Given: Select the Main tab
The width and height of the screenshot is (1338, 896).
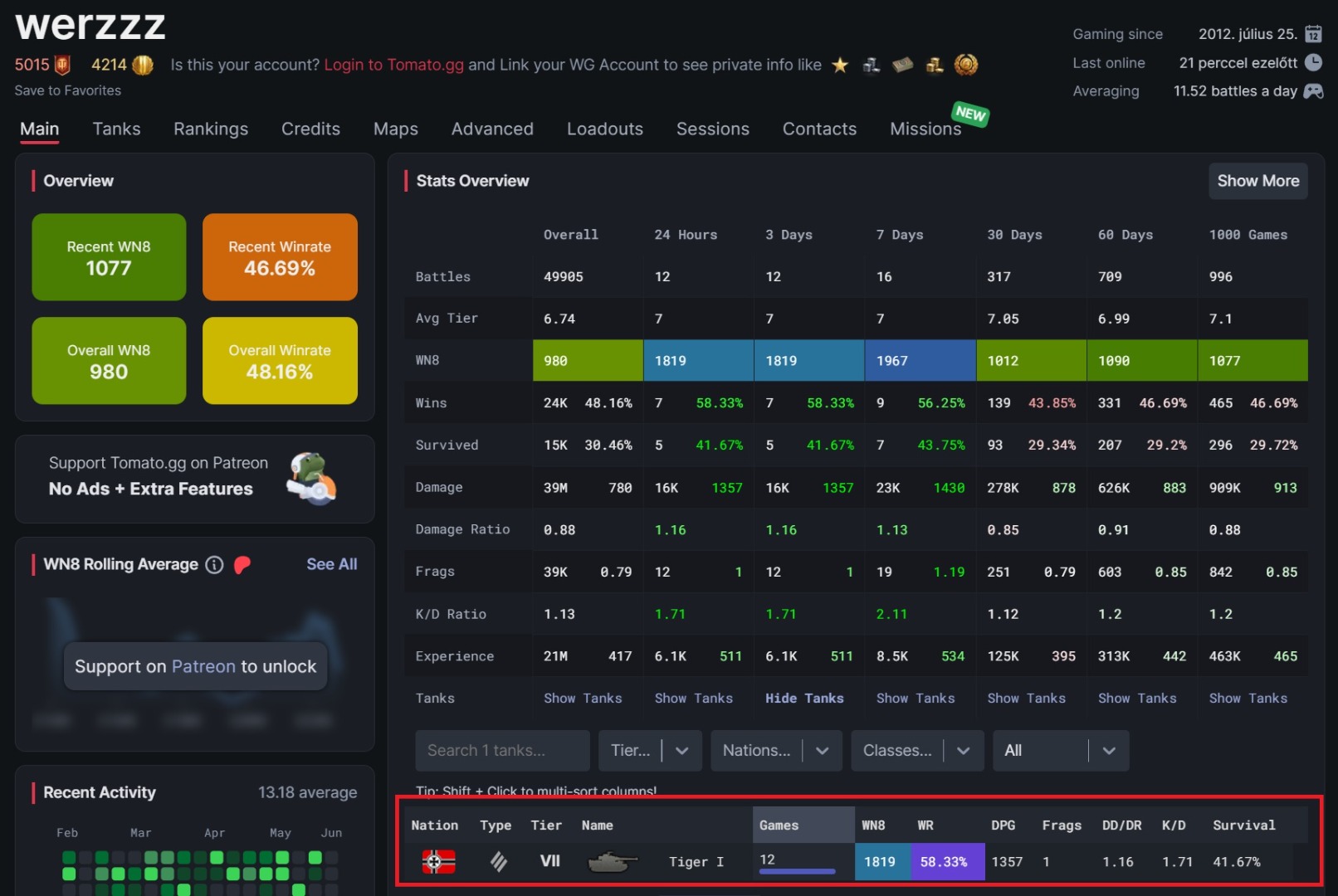Looking at the screenshot, I should [x=39, y=129].
